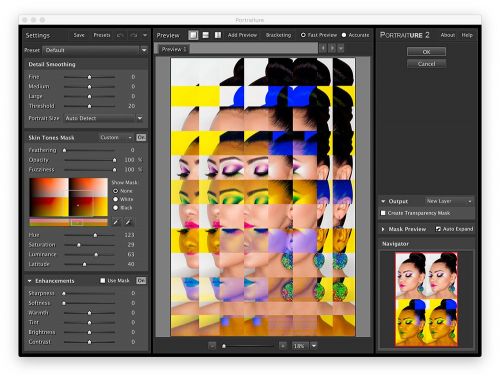
Task: Click the Threshold slider
Action: coord(89,106)
